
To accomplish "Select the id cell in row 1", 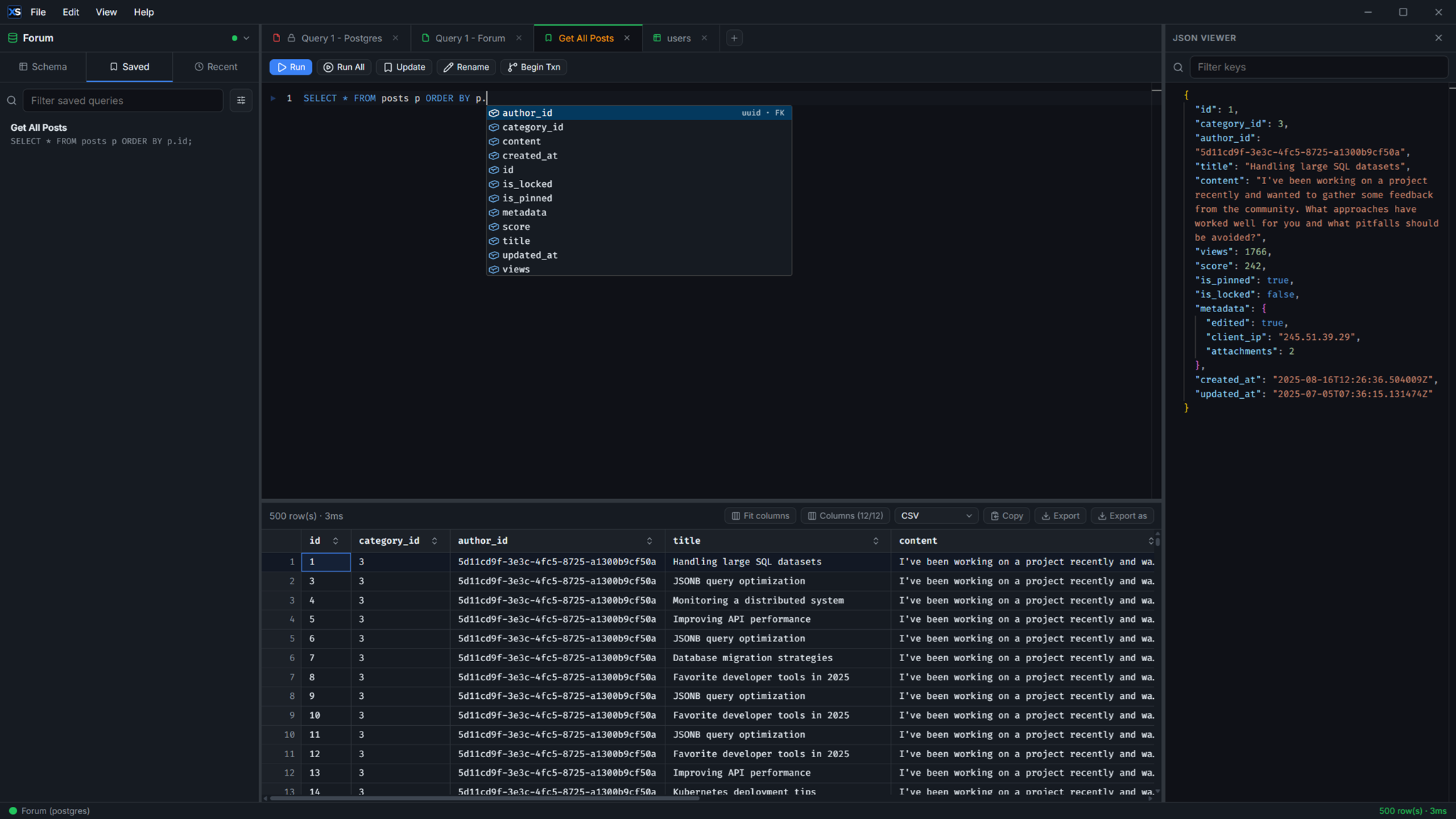I will 326,562.
